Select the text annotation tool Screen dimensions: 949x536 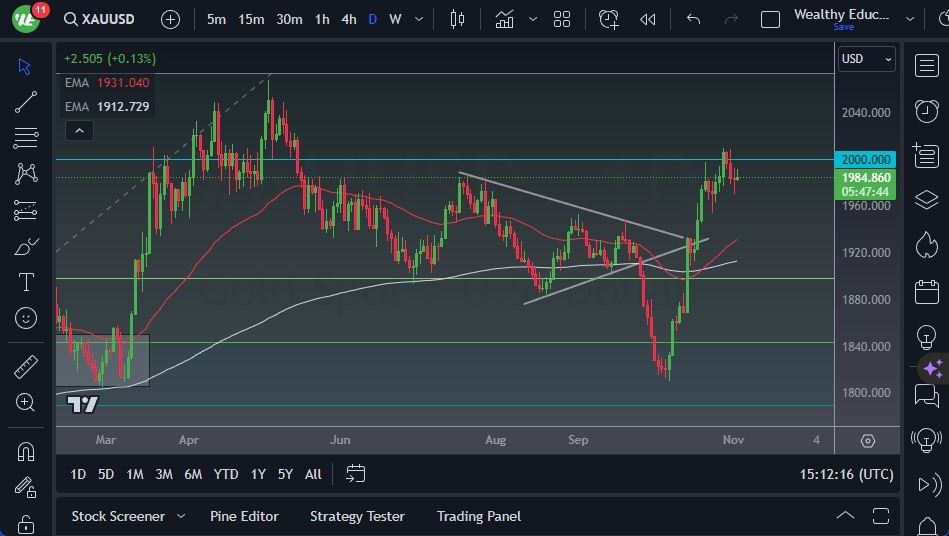tap(26, 282)
